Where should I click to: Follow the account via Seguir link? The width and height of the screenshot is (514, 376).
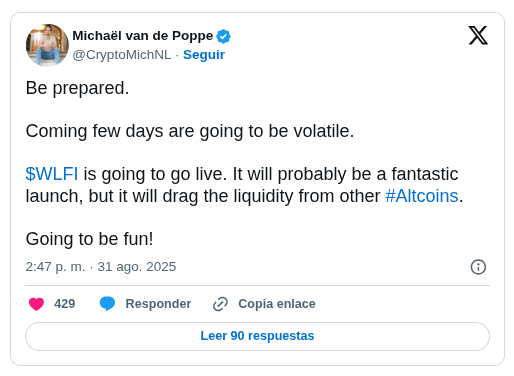tap(204, 55)
